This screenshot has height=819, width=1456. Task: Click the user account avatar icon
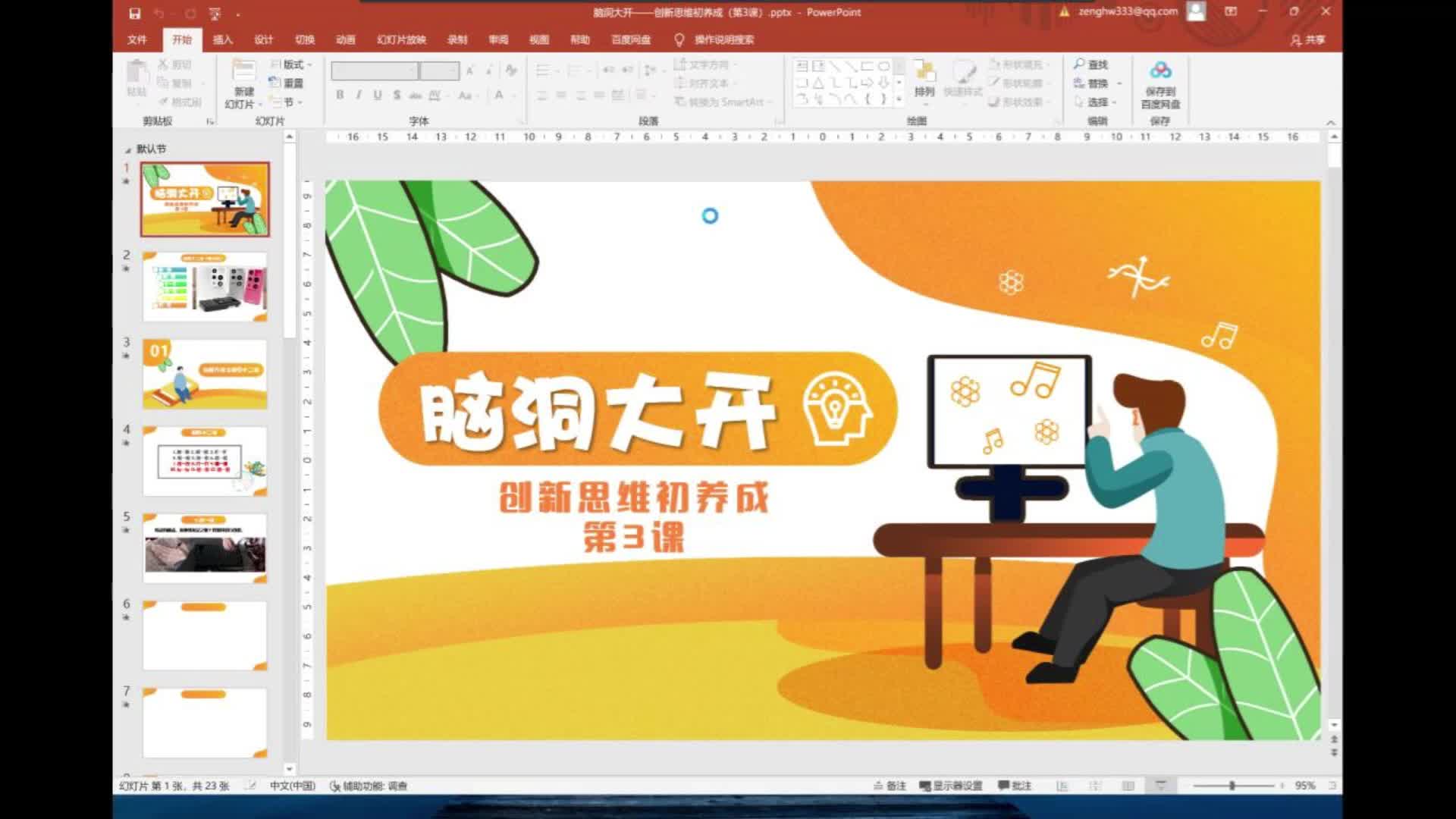tap(1196, 11)
